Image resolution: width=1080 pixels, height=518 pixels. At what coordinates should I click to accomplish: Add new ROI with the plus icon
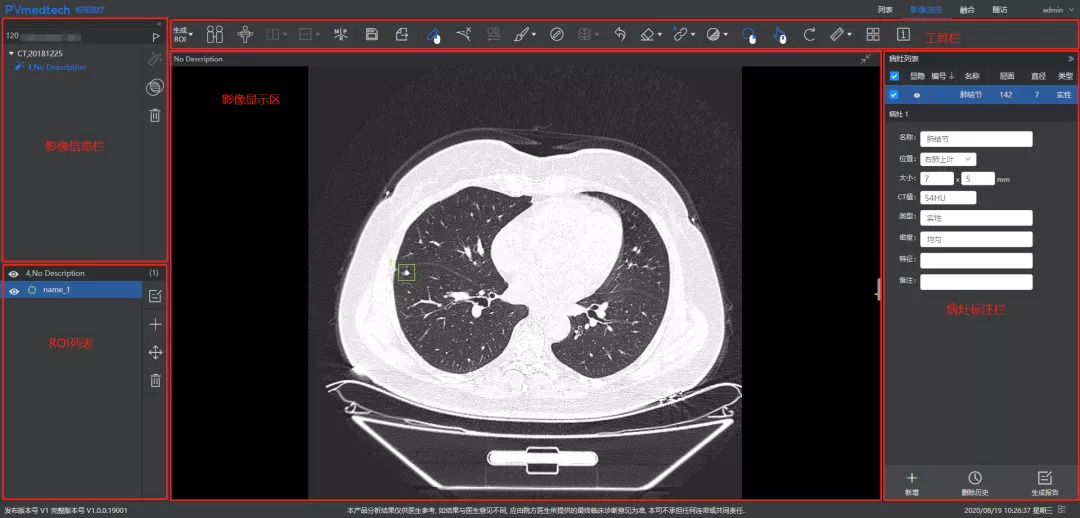tap(155, 324)
